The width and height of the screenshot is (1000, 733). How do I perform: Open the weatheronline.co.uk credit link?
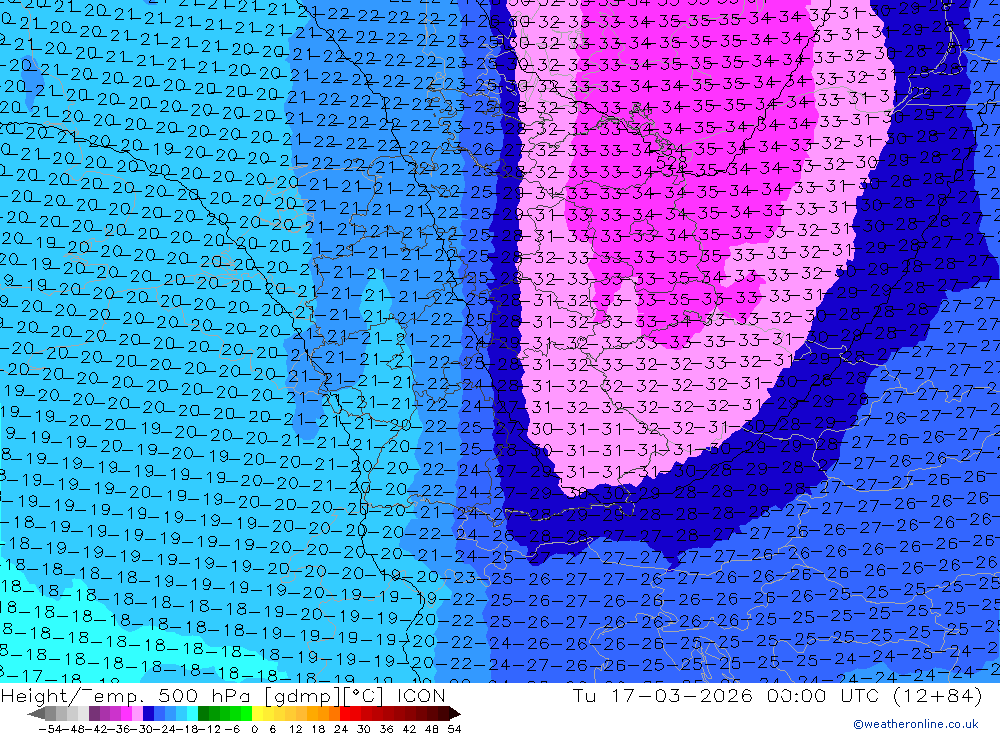[916, 724]
